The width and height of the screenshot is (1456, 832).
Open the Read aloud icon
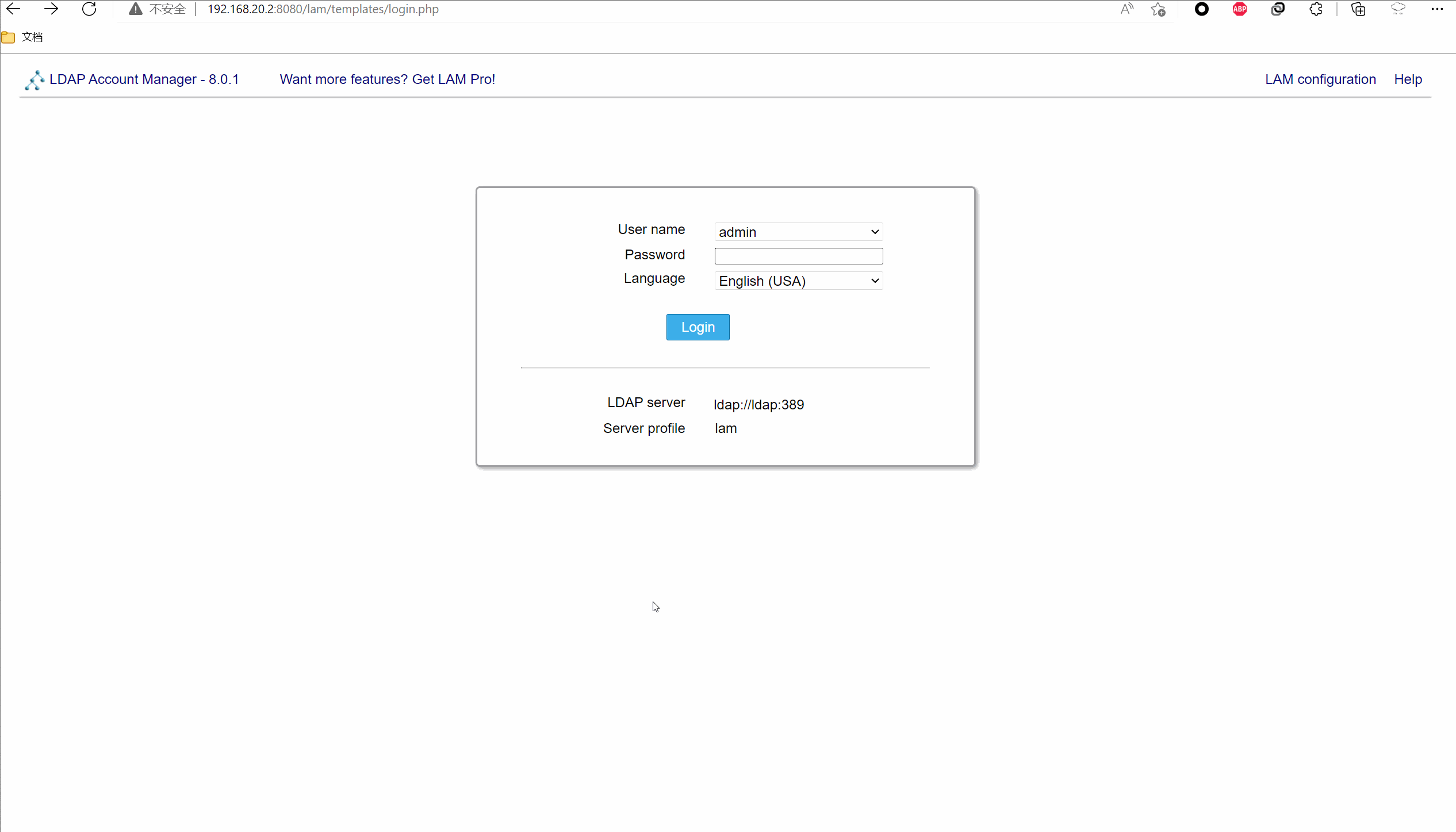1127,9
